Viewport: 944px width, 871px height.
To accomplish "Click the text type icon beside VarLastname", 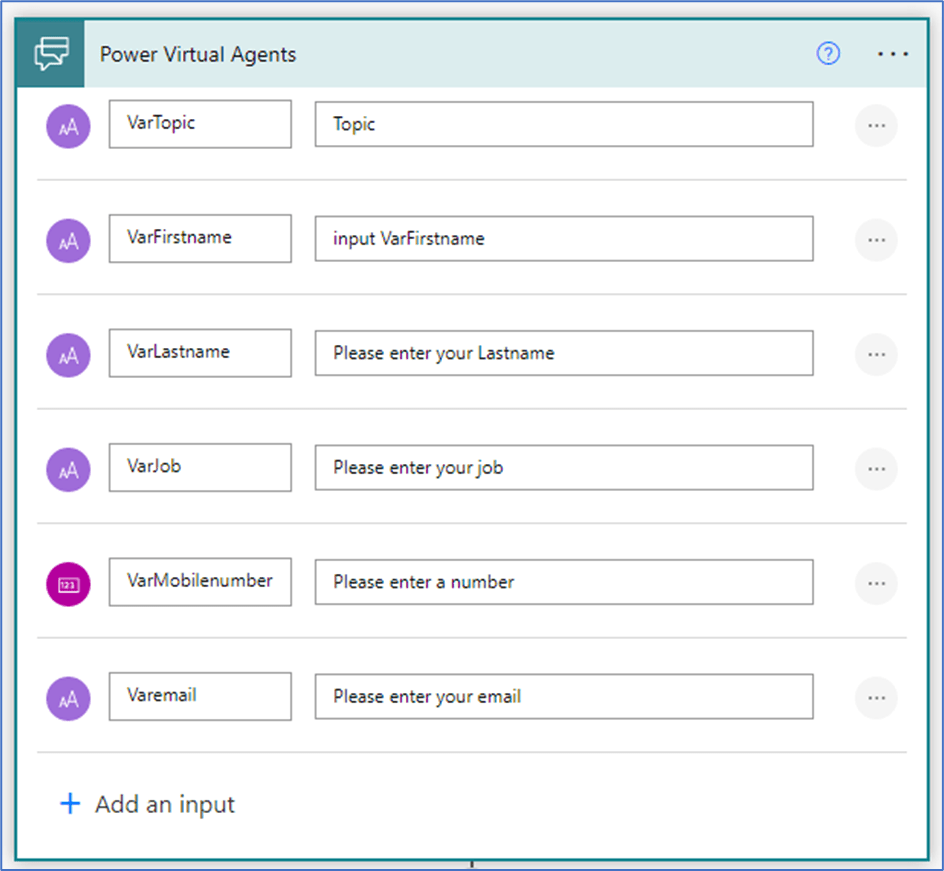I will pyautogui.click(x=69, y=355).
